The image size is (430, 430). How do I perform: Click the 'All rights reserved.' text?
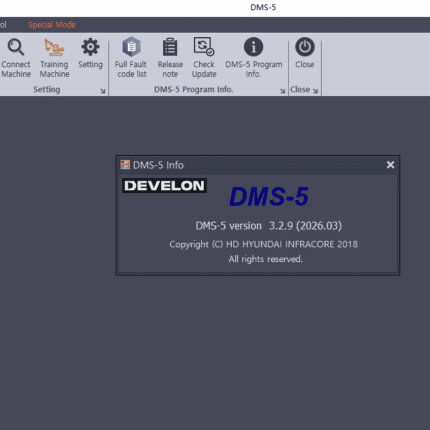(x=265, y=259)
